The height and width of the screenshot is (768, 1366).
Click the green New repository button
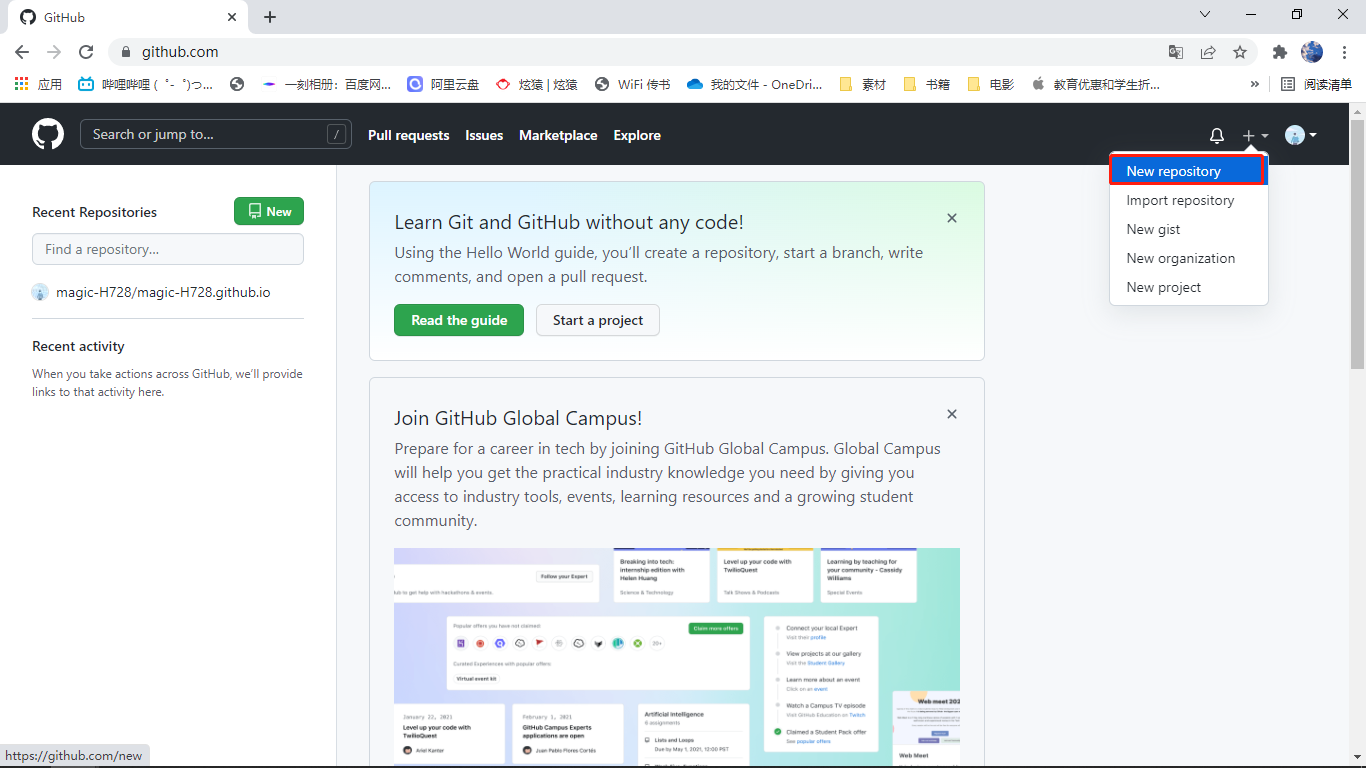point(269,211)
